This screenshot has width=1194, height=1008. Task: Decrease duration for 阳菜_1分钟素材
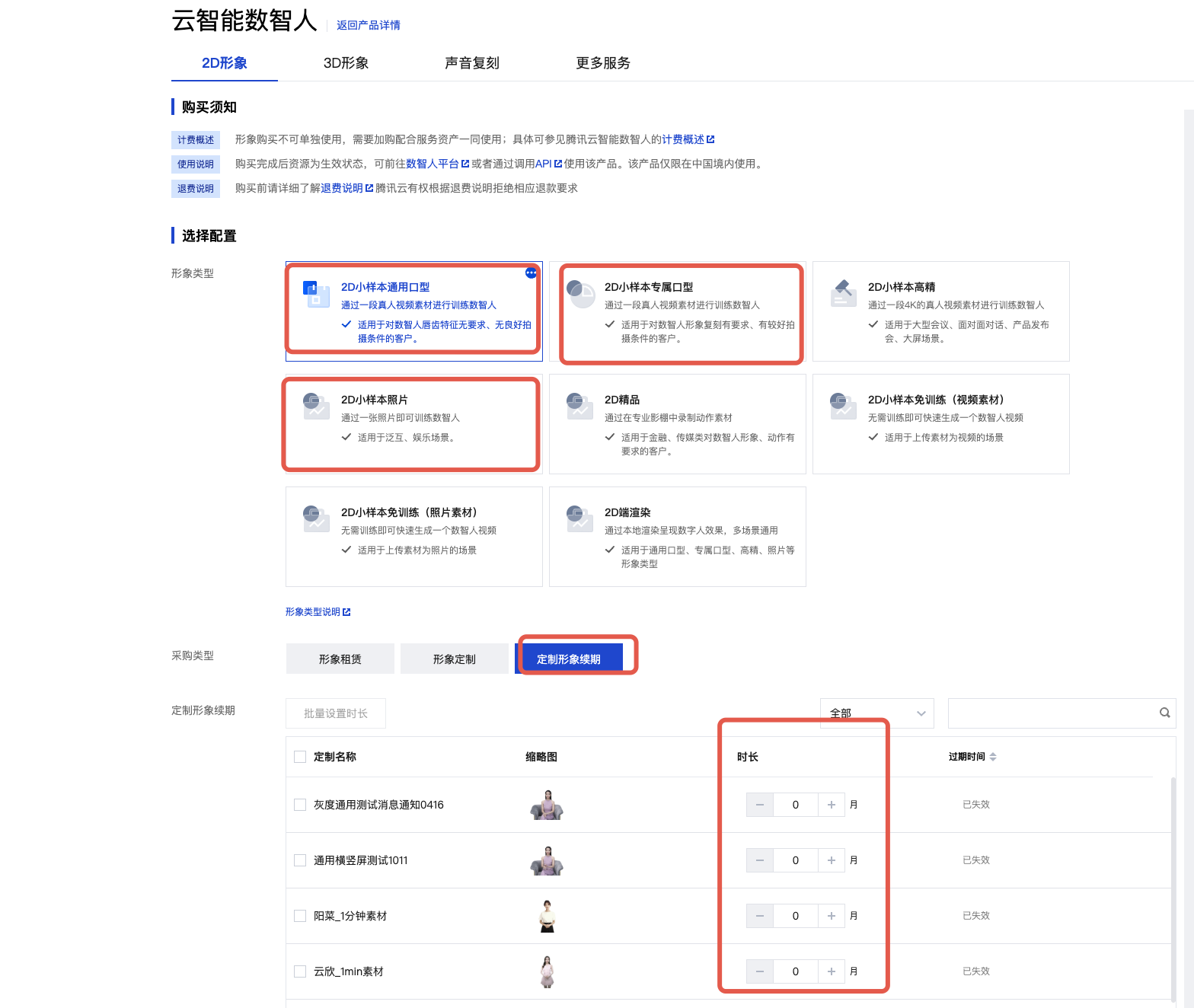coord(760,916)
